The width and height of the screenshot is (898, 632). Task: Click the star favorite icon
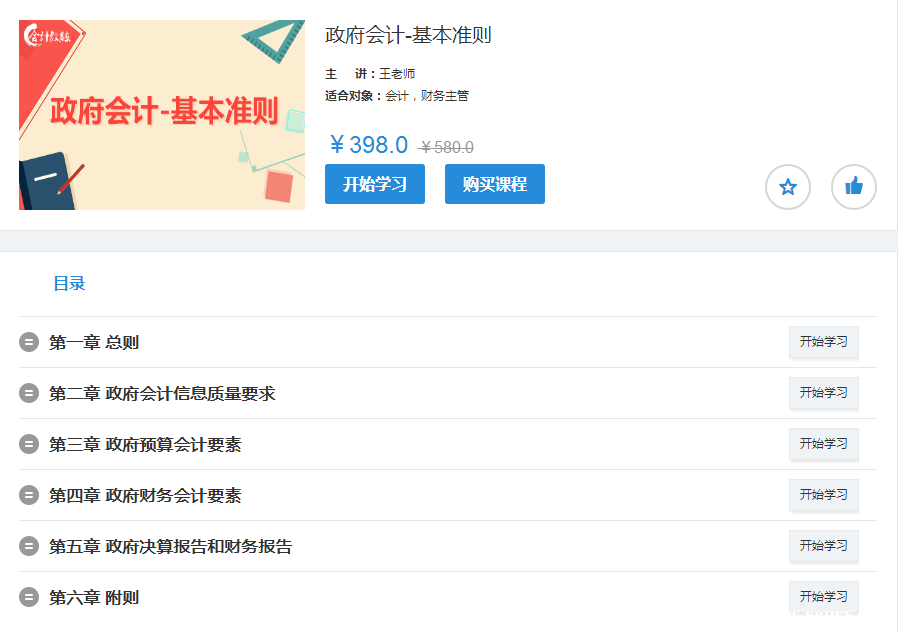[x=788, y=187]
